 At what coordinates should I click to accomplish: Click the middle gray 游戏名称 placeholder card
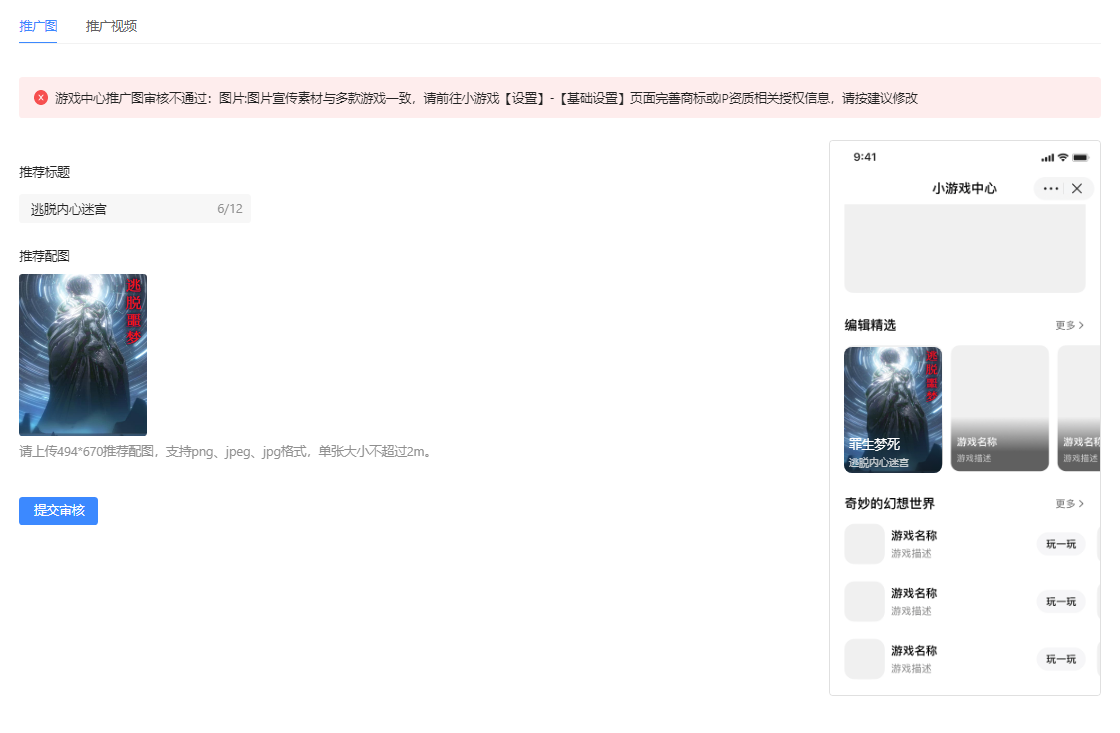click(1000, 409)
